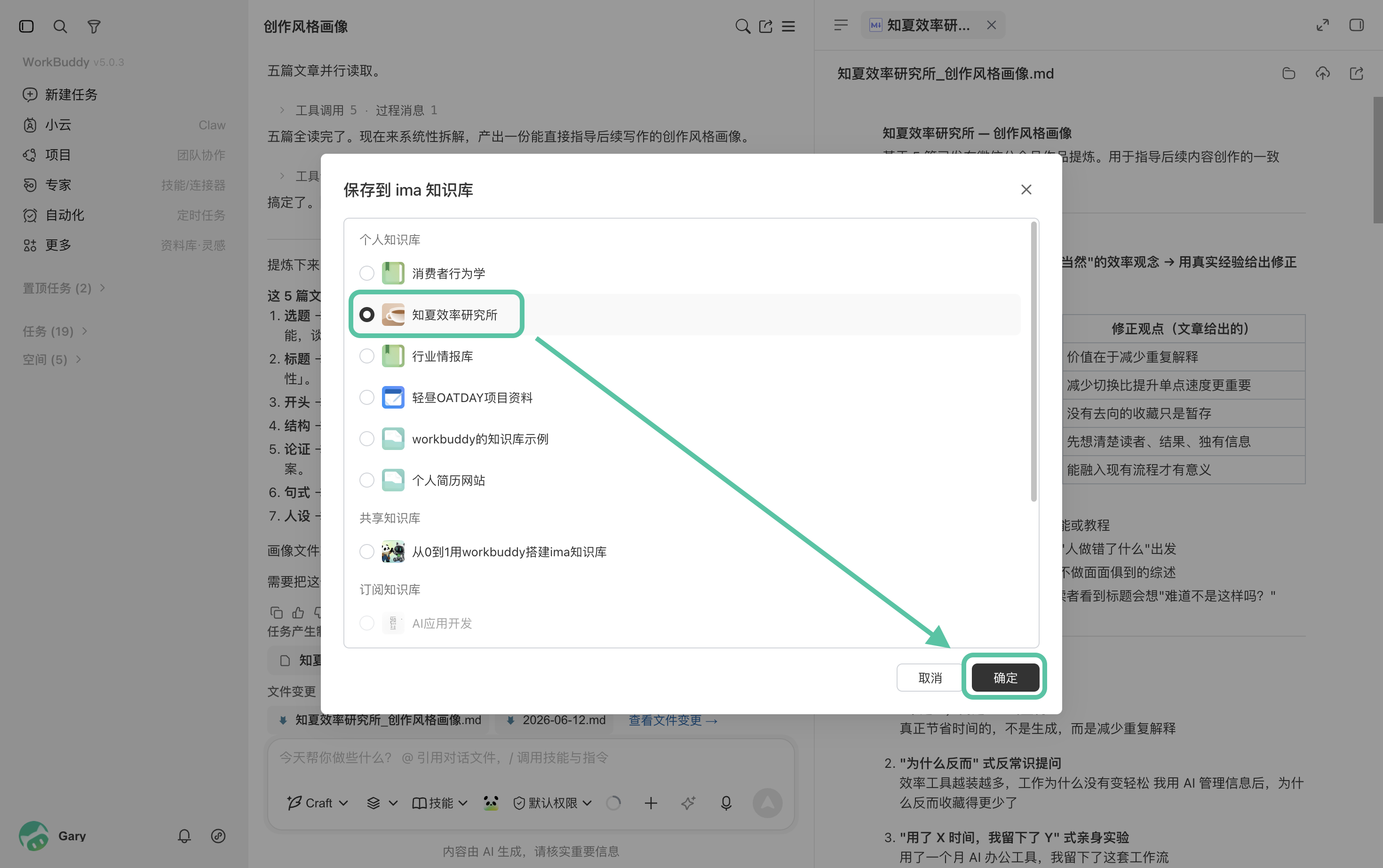Open the layers stack dropdown

(x=382, y=803)
